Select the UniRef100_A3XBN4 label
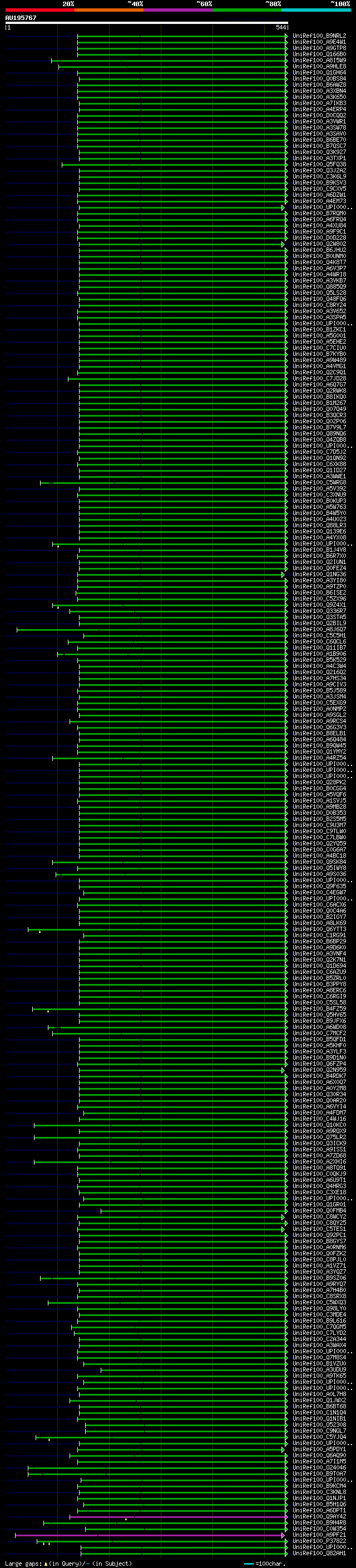Screen dimensions: 356x1568 coord(319,91)
